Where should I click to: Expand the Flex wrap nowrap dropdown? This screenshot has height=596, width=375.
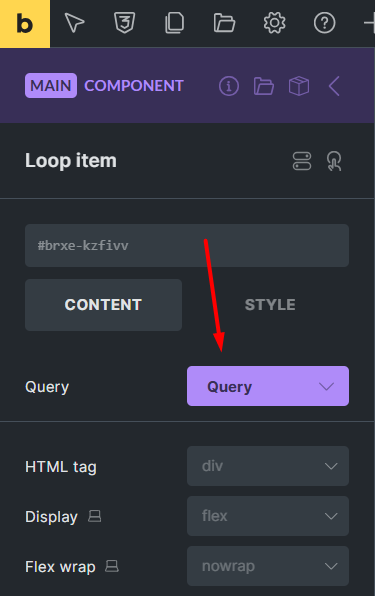[268, 566]
